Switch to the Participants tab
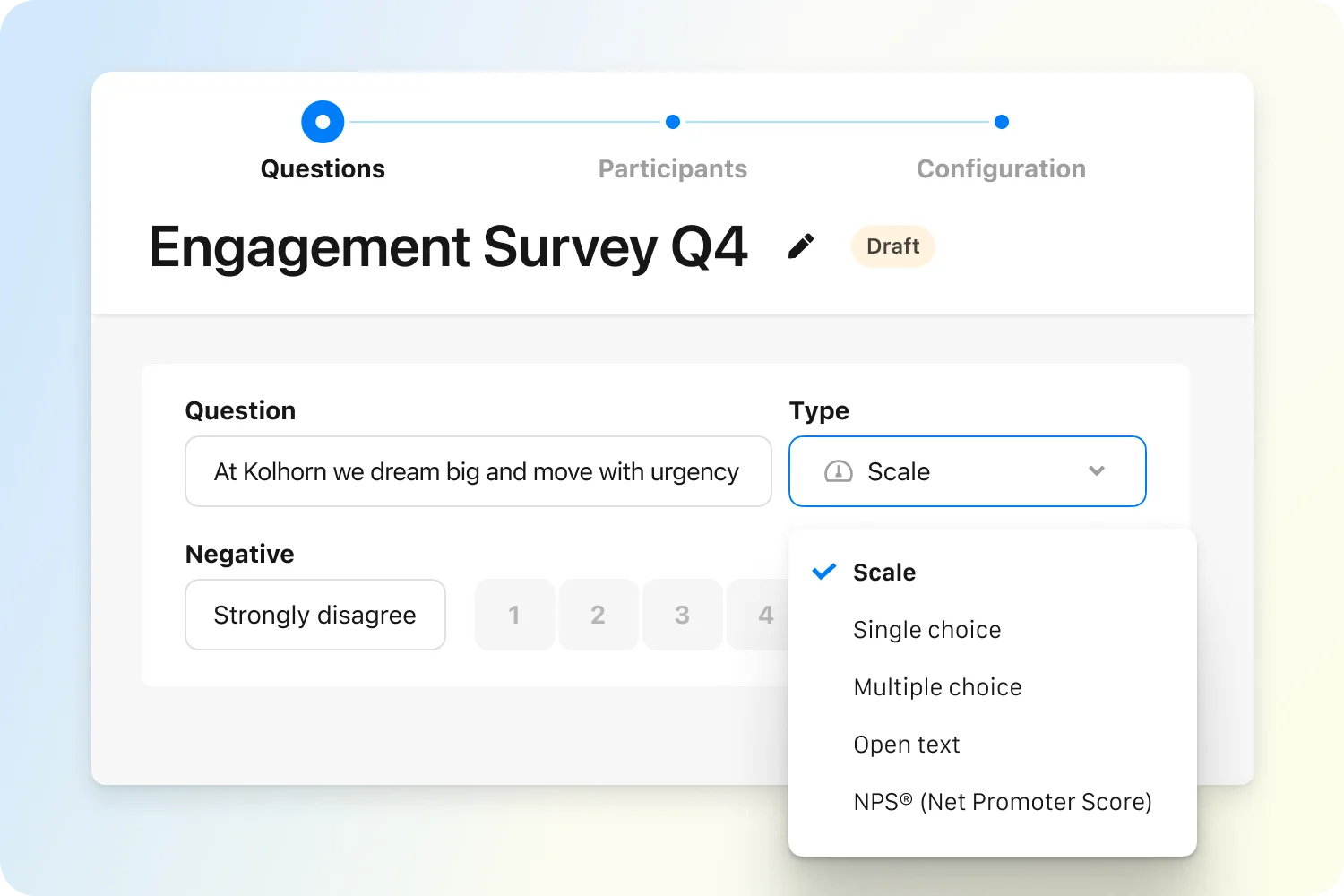Image resolution: width=1344 pixels, height=896 pixels. [x=672, y=169]
